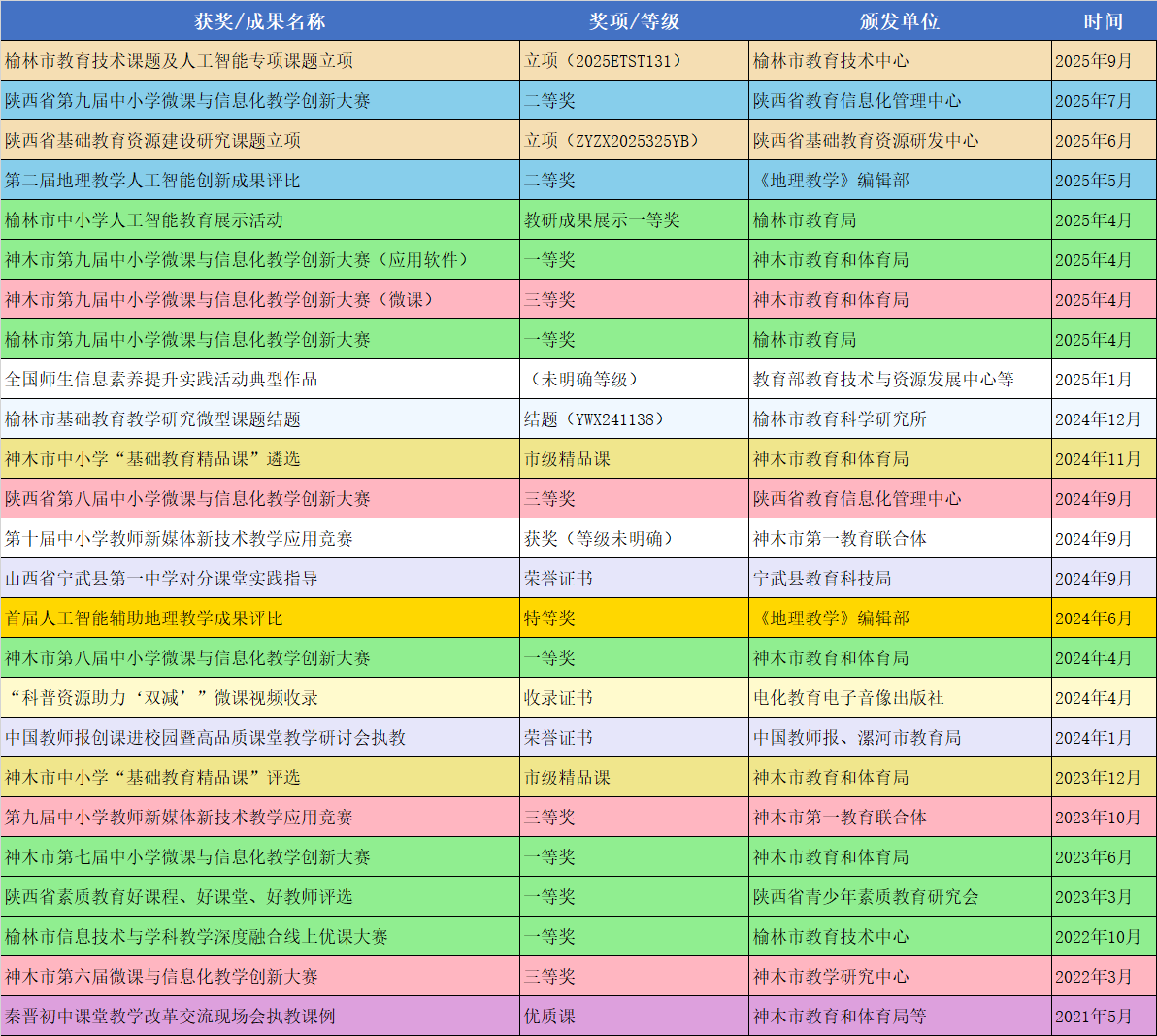Click the 获奖/成果名称 column header
This screenshot has width=1157, height=1036.
tap(260, 20)
